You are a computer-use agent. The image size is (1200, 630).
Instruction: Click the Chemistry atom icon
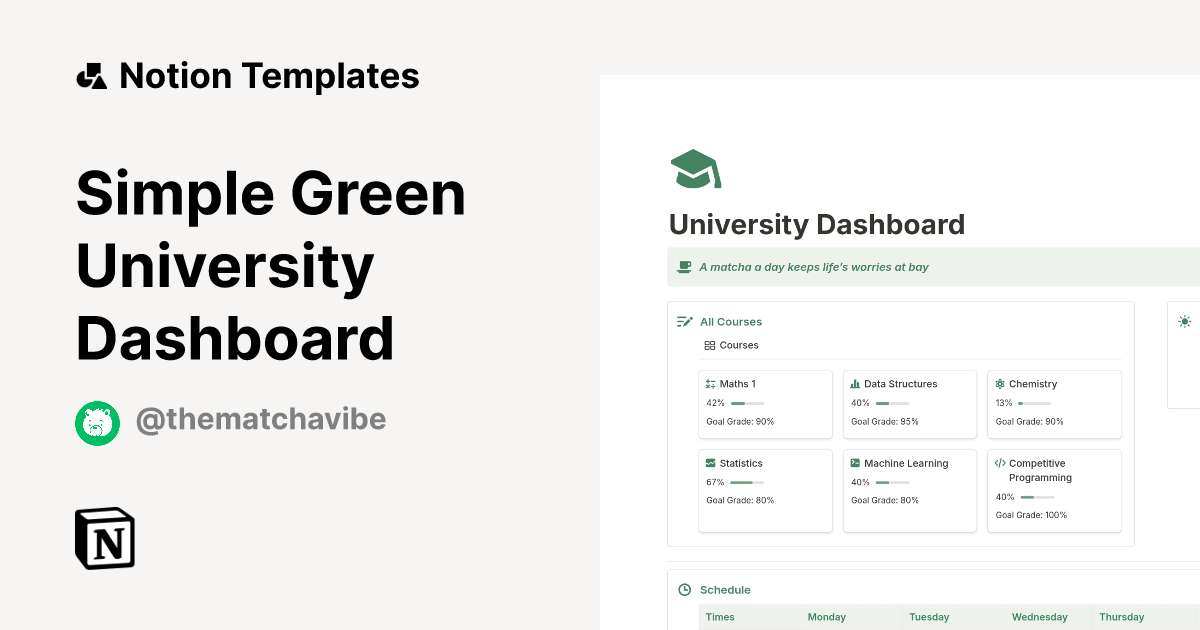pos(999,383)
